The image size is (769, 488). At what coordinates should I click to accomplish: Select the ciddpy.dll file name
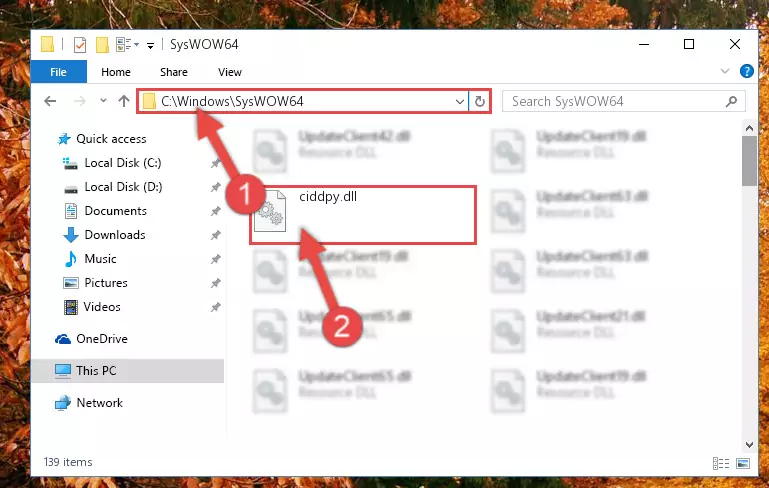point(328,197)
